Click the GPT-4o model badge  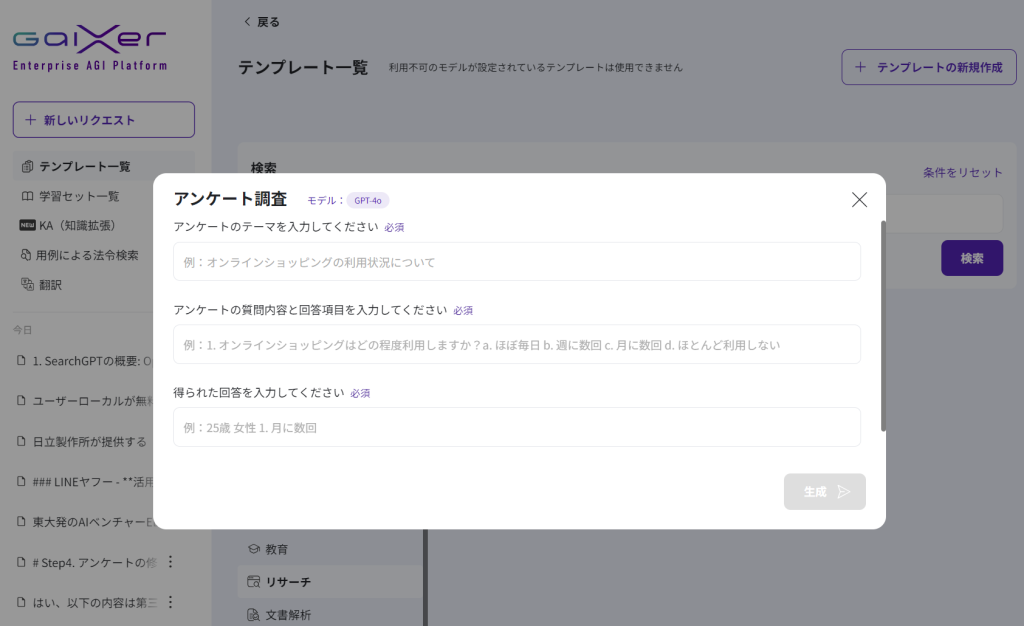(367, 200)
